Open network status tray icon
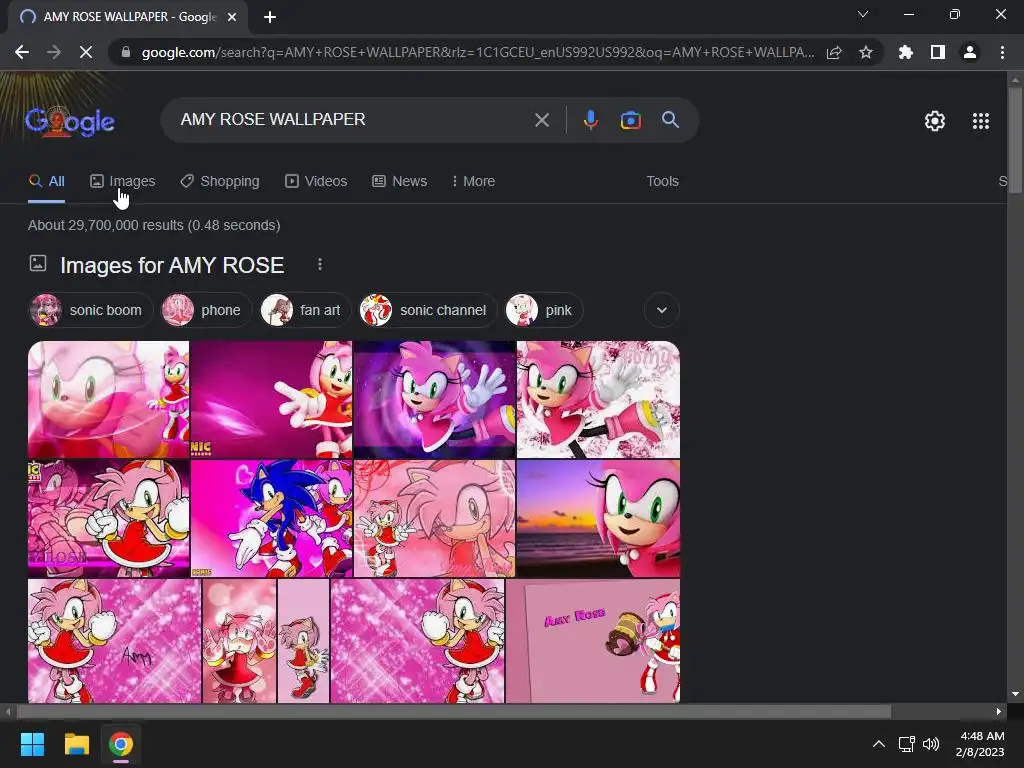The width and height of the screenshot is (1024, 768). (906, 744)
